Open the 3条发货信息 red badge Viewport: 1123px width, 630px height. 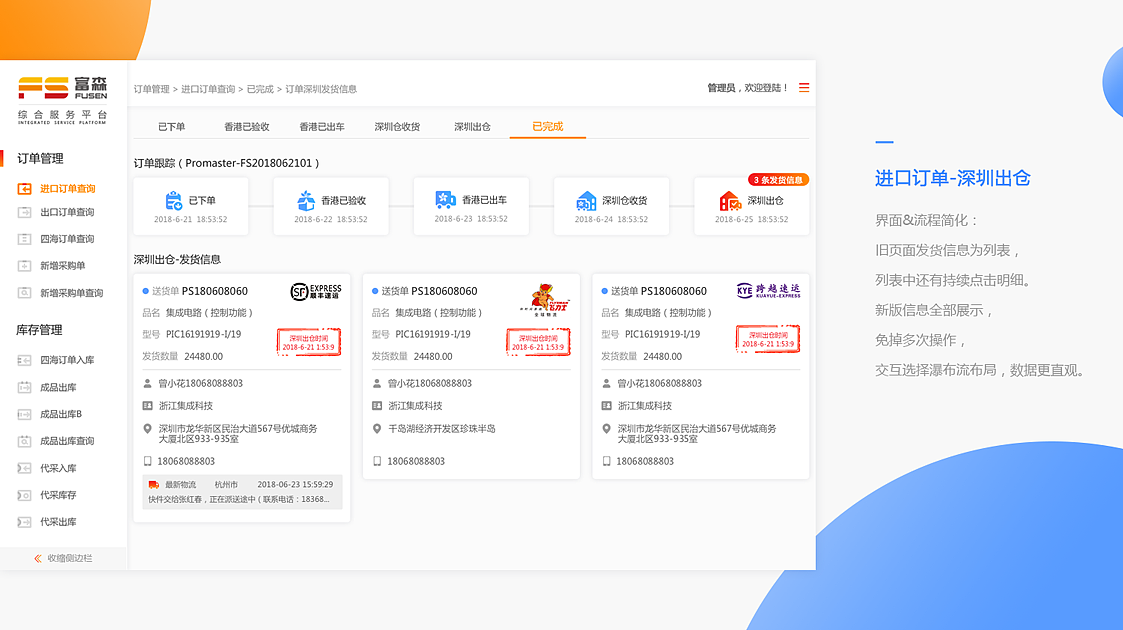pos(779,180)
